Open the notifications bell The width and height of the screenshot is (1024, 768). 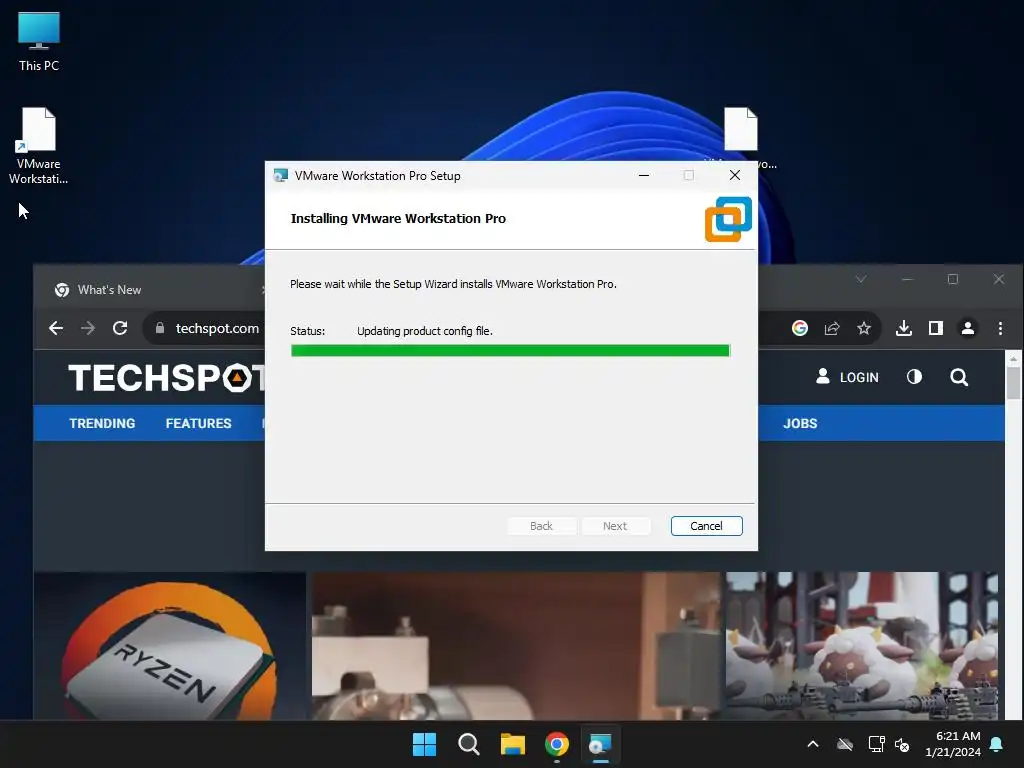(997, 744)
